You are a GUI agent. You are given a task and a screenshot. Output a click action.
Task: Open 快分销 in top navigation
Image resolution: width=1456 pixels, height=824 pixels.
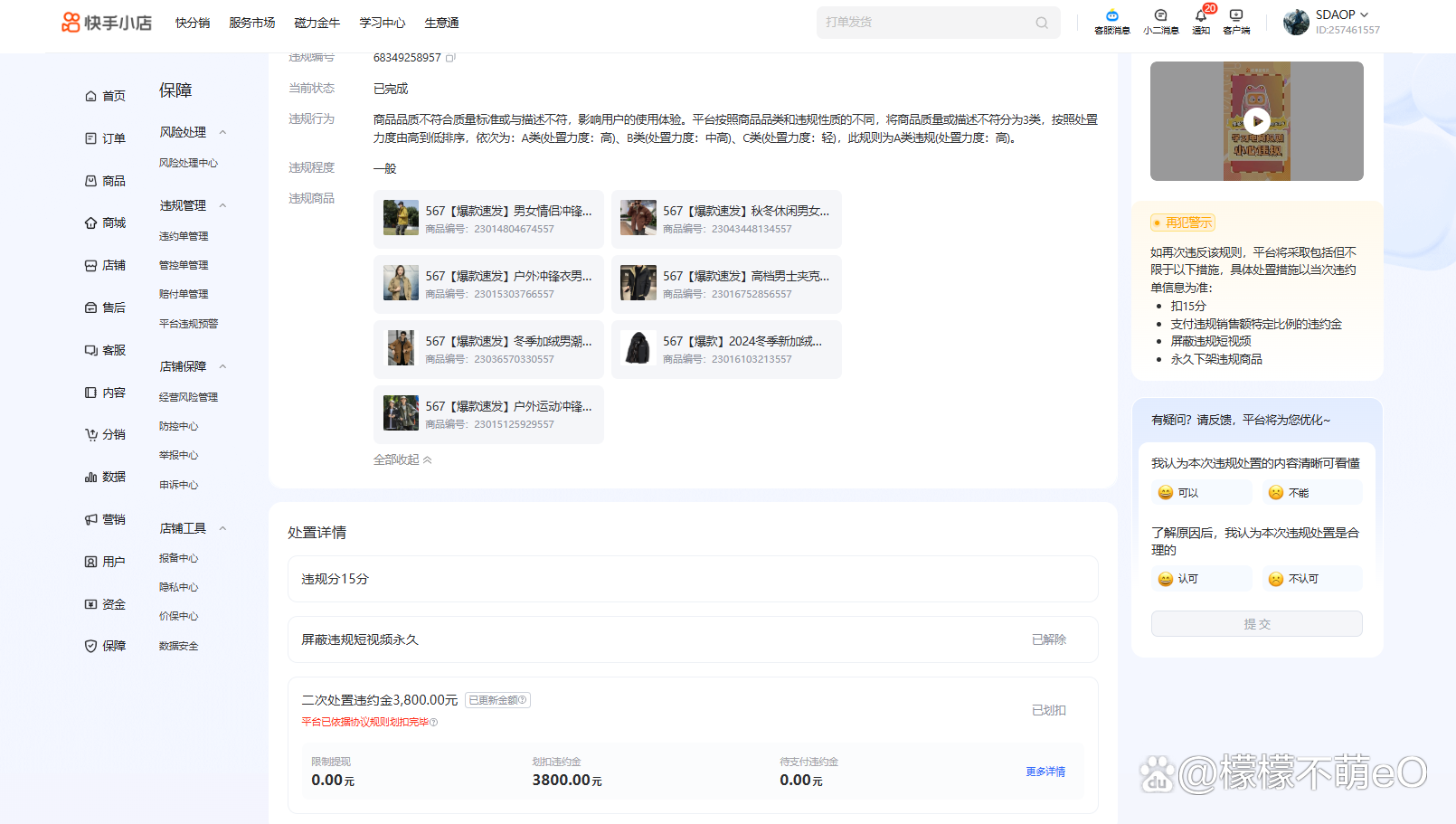(x=193, y=23)
